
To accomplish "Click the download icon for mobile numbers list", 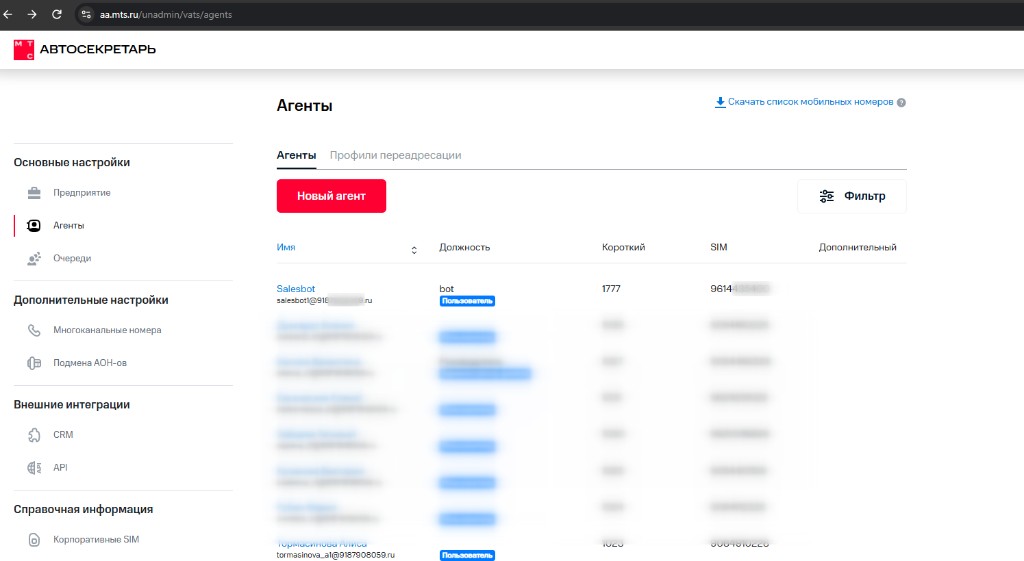I will (720, 102).
